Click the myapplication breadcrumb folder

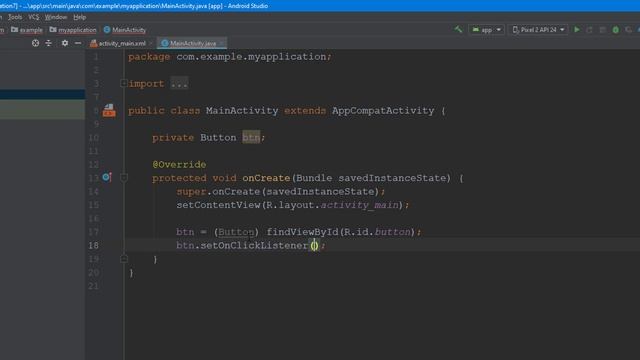73,30
